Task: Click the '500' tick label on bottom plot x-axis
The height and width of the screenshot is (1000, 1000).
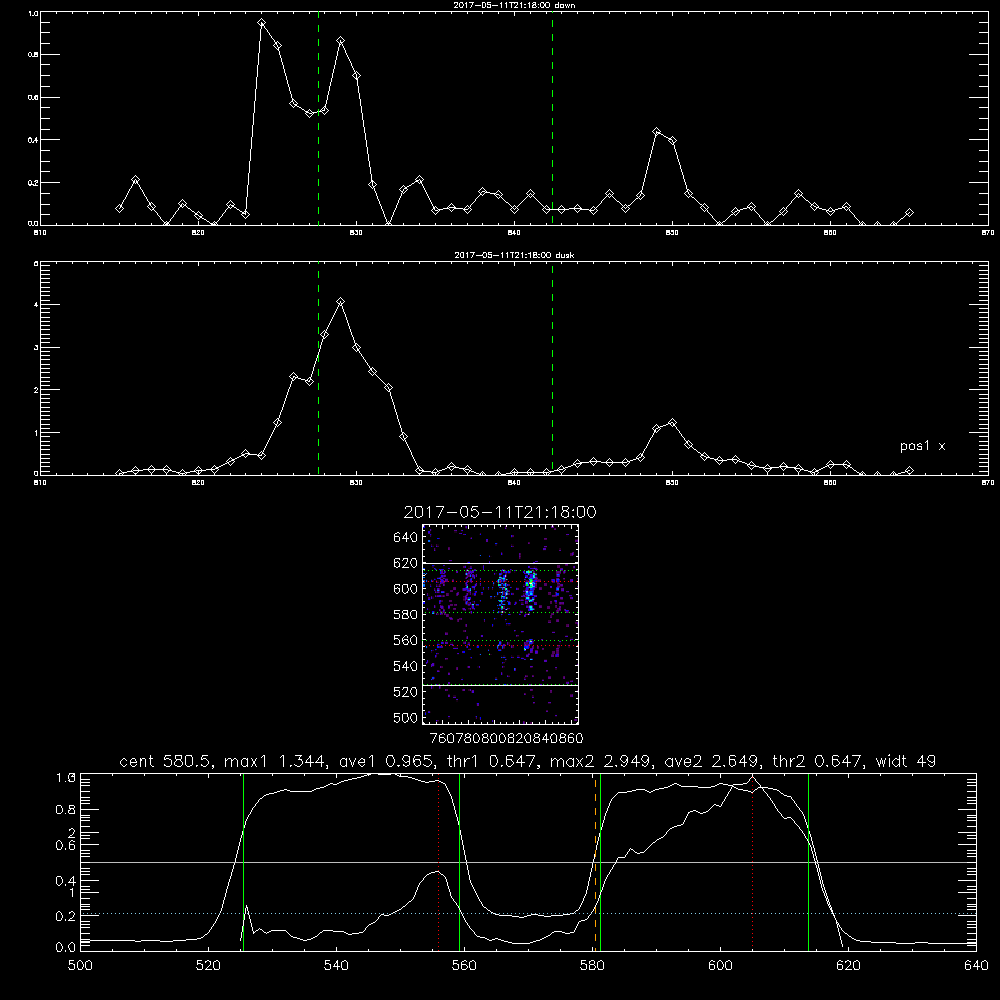Action: (80, 966)
